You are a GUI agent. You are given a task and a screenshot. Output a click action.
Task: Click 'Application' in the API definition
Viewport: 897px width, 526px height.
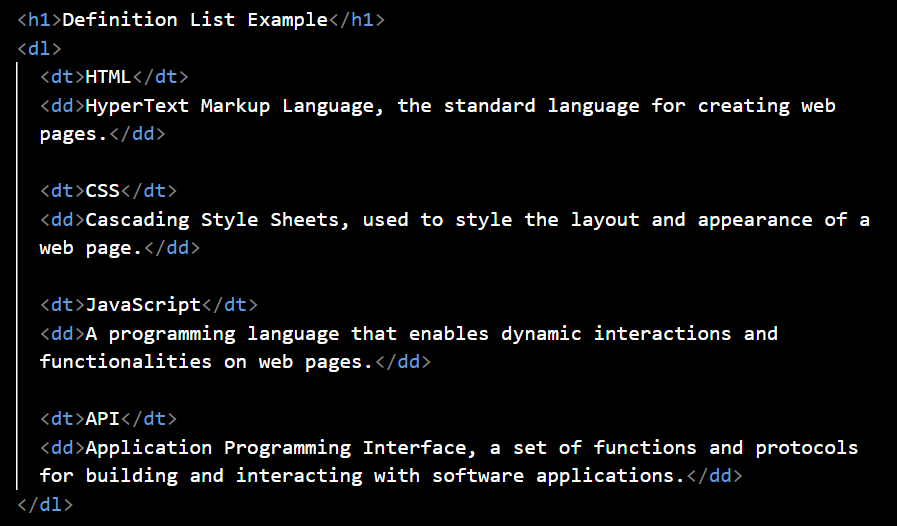tap(149, 448)
